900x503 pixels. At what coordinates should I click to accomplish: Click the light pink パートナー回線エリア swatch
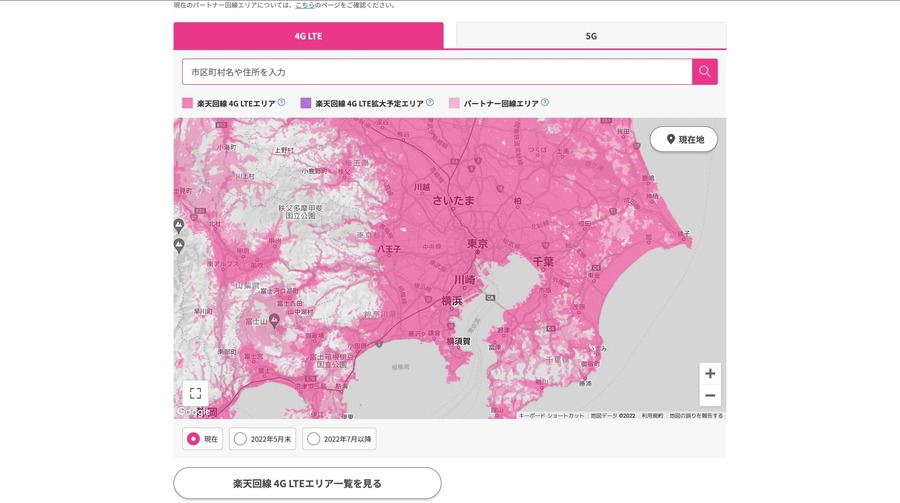point(454,103)
